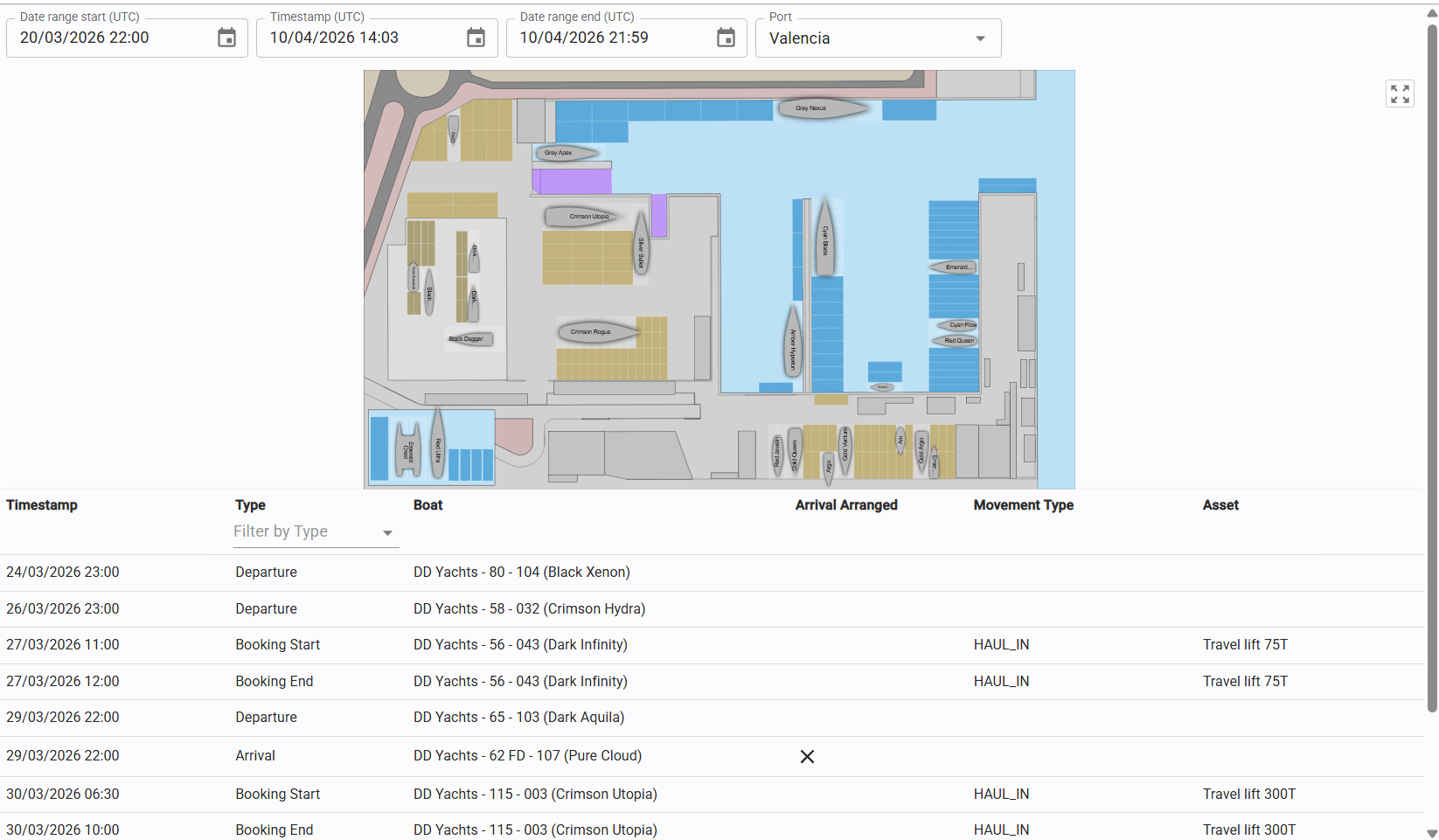Open the Filter by Type dropdown

point(315,532)
